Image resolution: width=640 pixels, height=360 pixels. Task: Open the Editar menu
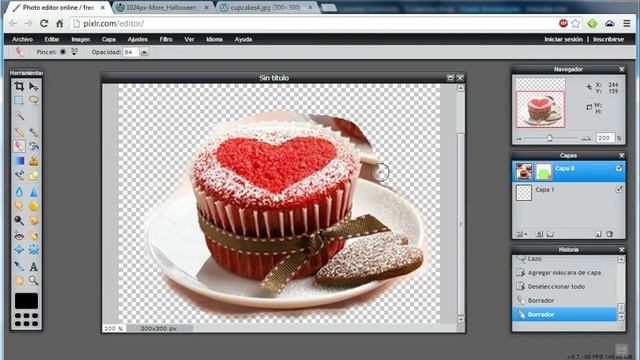52,39
